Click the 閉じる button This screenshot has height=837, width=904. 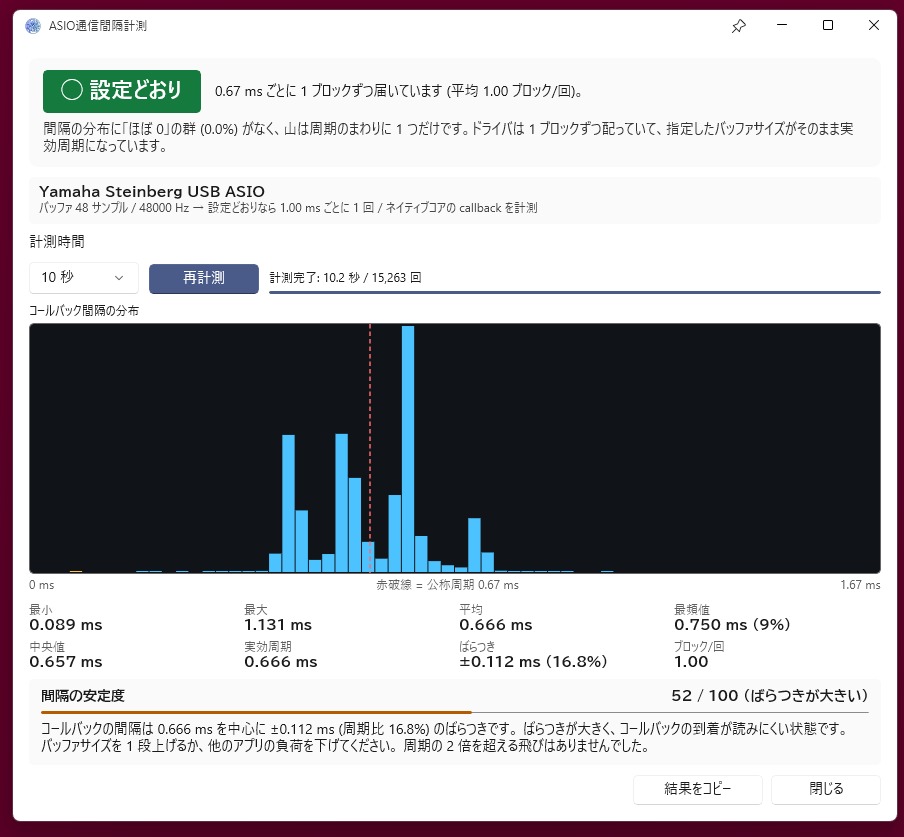point(826,789)
